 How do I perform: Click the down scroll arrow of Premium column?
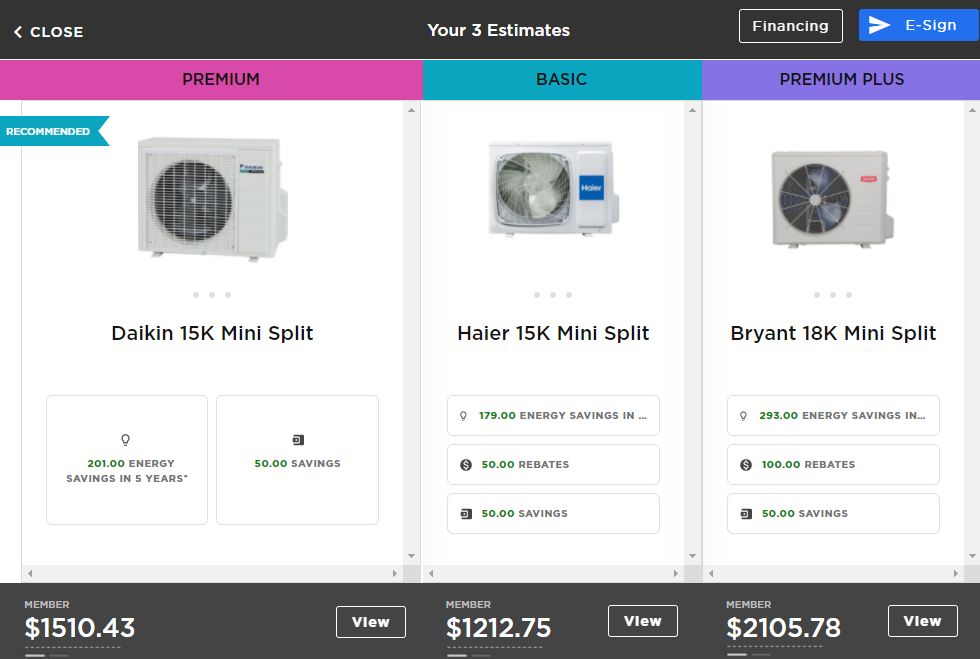410,553
